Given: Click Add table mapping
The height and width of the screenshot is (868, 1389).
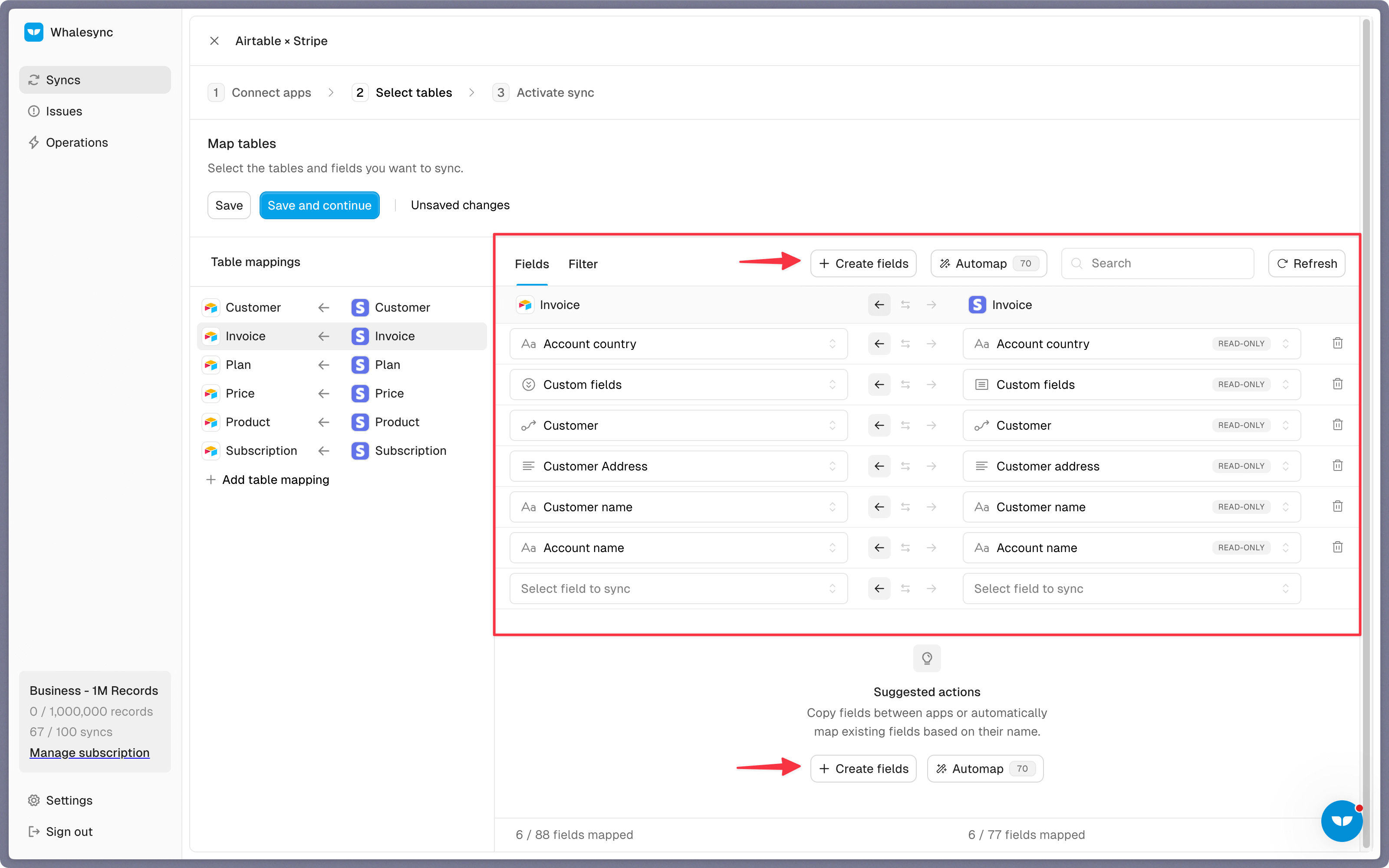Looking at the screenshot, I should pyautogui.click(x=267, y=480).
